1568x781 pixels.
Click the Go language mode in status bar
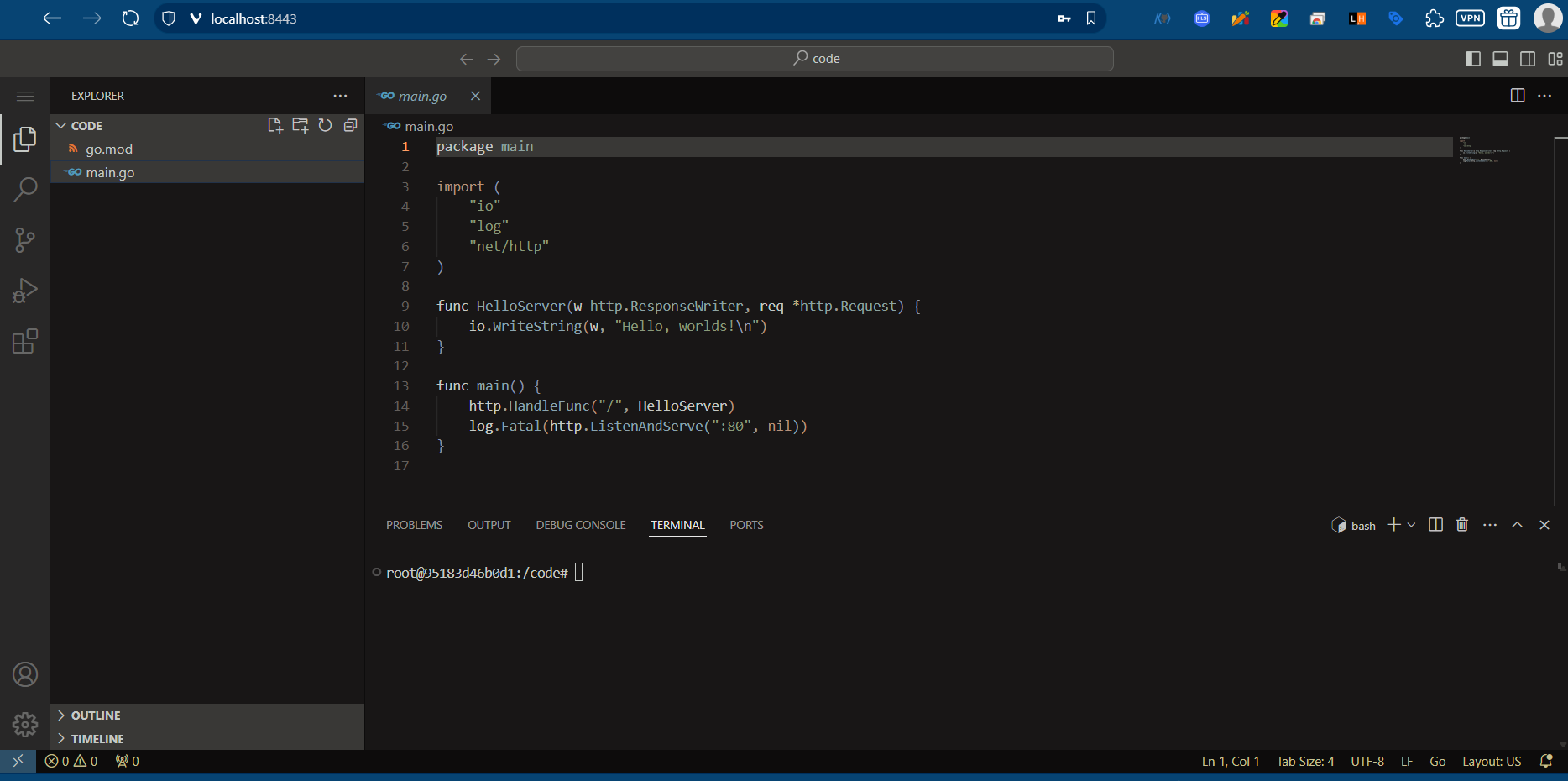[x=1437, y=762]
